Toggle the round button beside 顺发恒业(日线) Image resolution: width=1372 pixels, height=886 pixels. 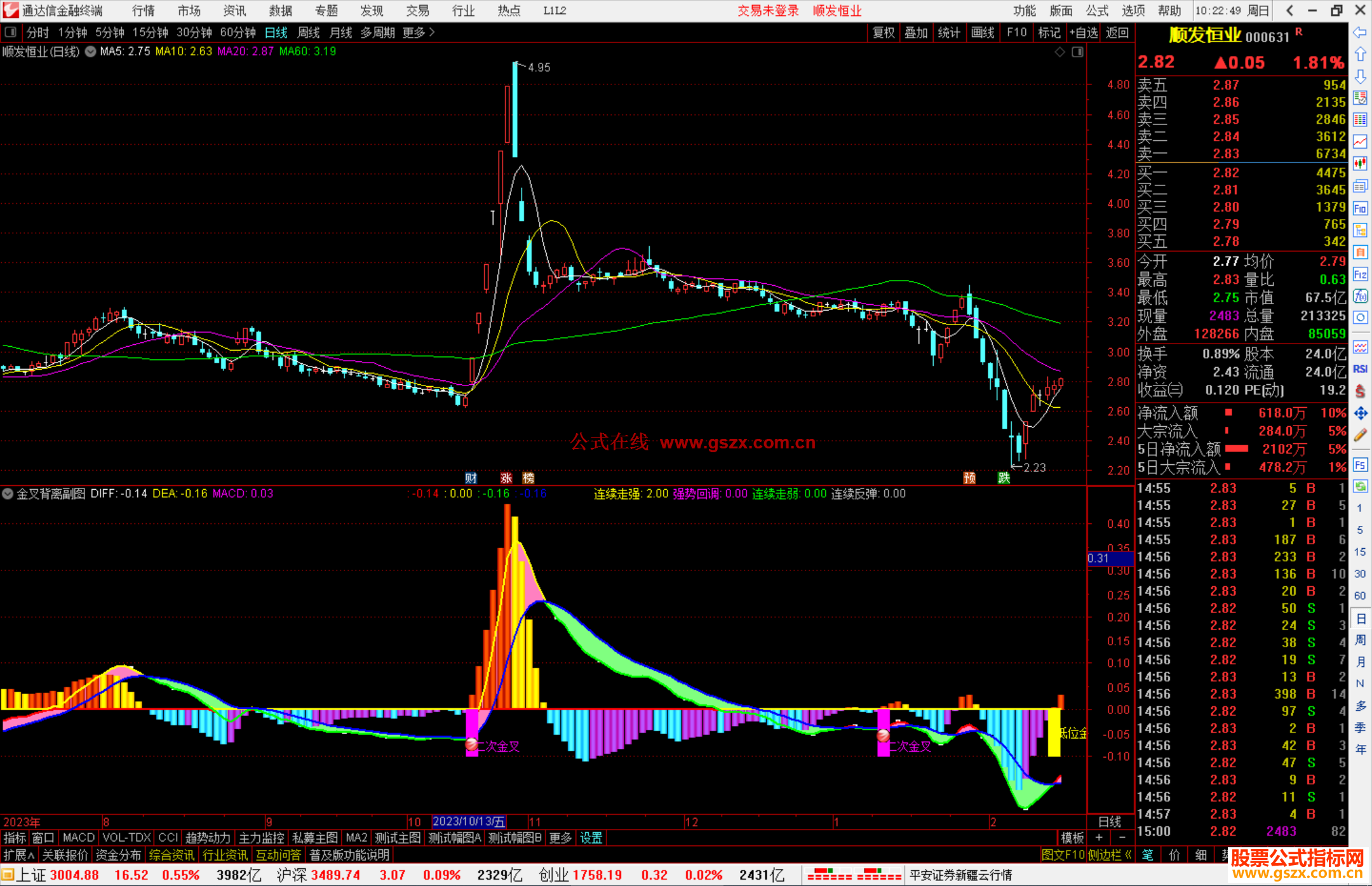[x=90, y=51]
